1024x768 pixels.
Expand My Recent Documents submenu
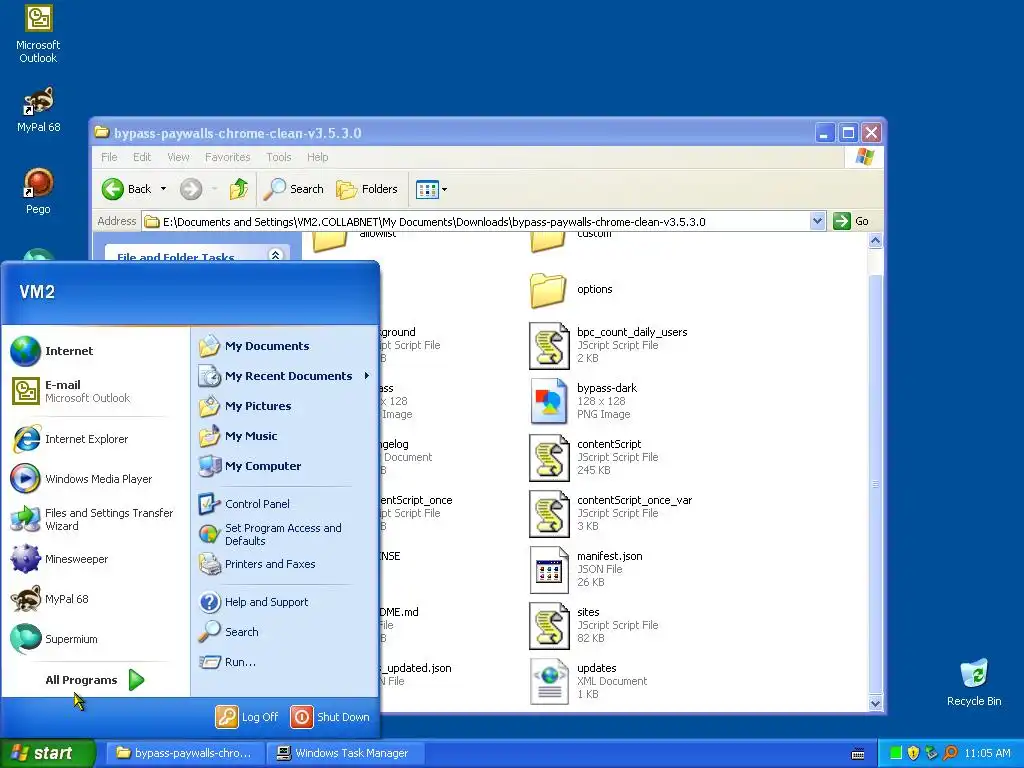(x=285, y=376)
